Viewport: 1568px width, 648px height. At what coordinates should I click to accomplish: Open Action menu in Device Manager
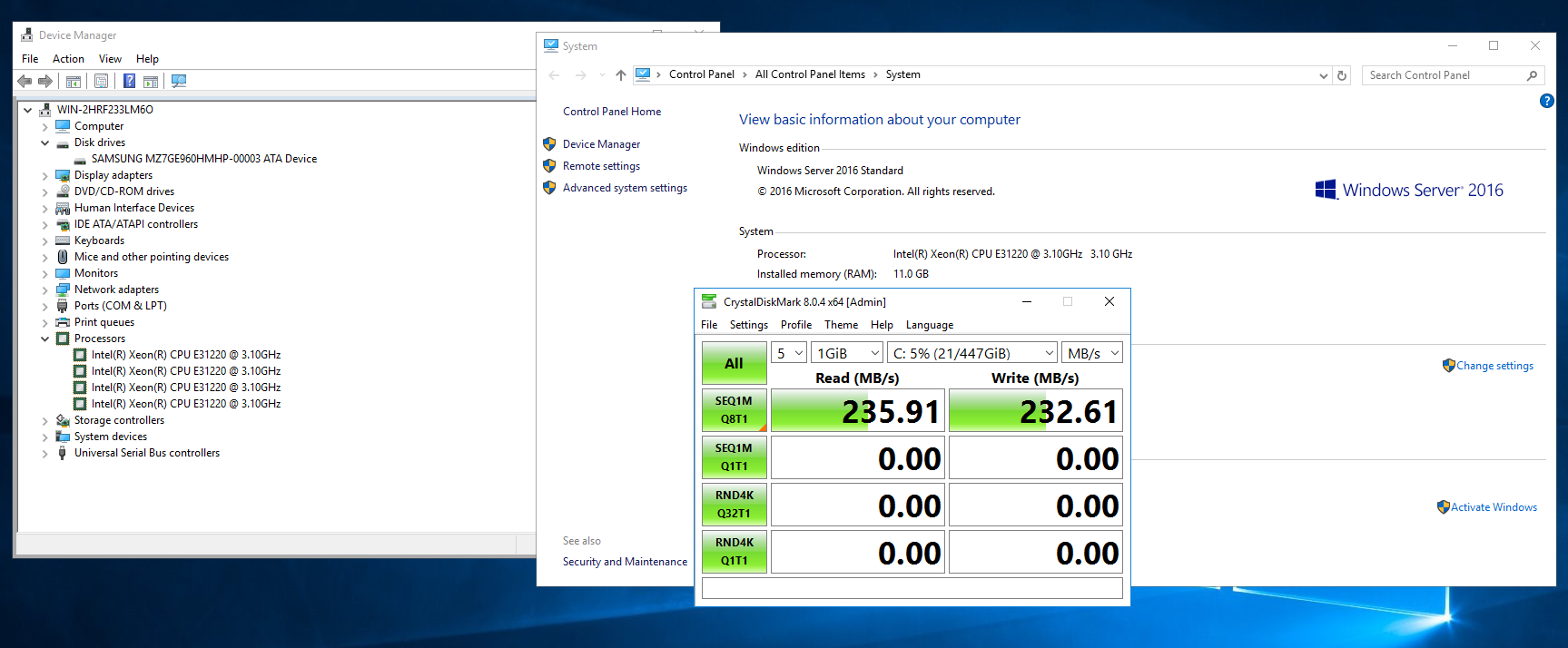click(x=68, y=59)
